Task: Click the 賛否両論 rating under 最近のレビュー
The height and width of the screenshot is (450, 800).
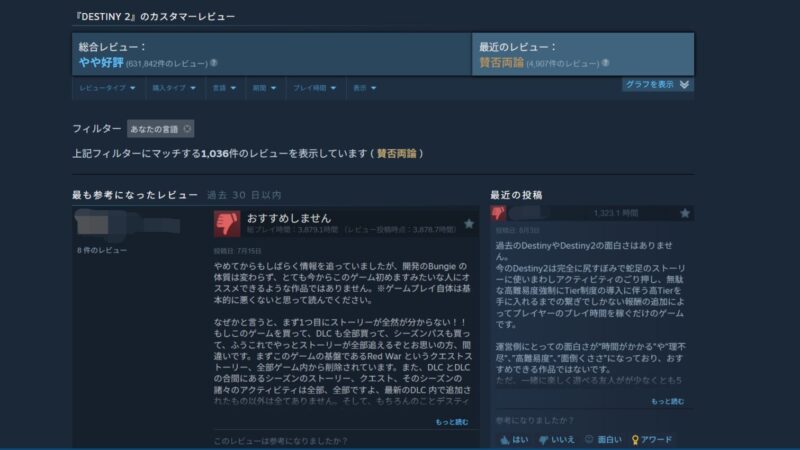Action: [x=502, y=62]
